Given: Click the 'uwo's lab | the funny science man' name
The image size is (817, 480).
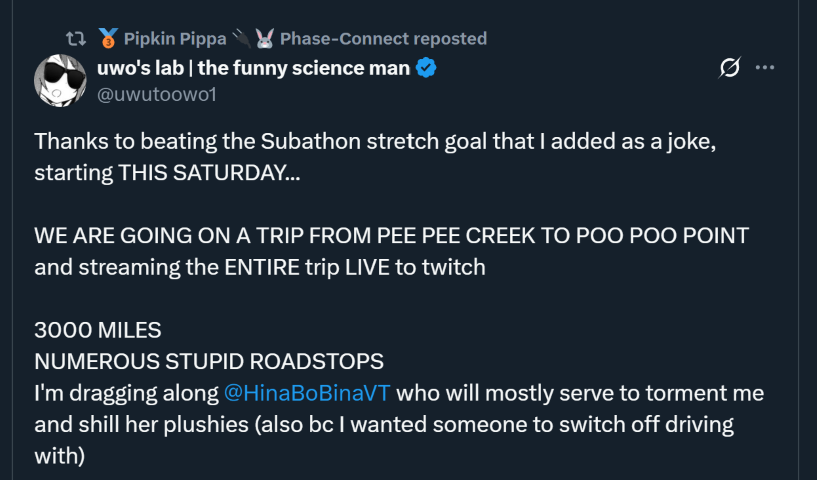Looking at the screenshot, I should click(x=254, y=68).
